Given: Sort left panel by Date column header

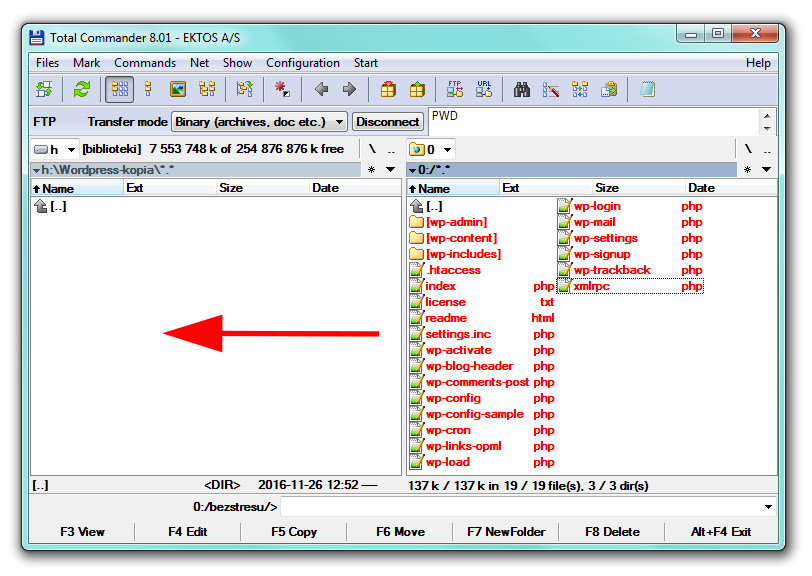Looking at the screenshot, I should click(x=355, y=188).
